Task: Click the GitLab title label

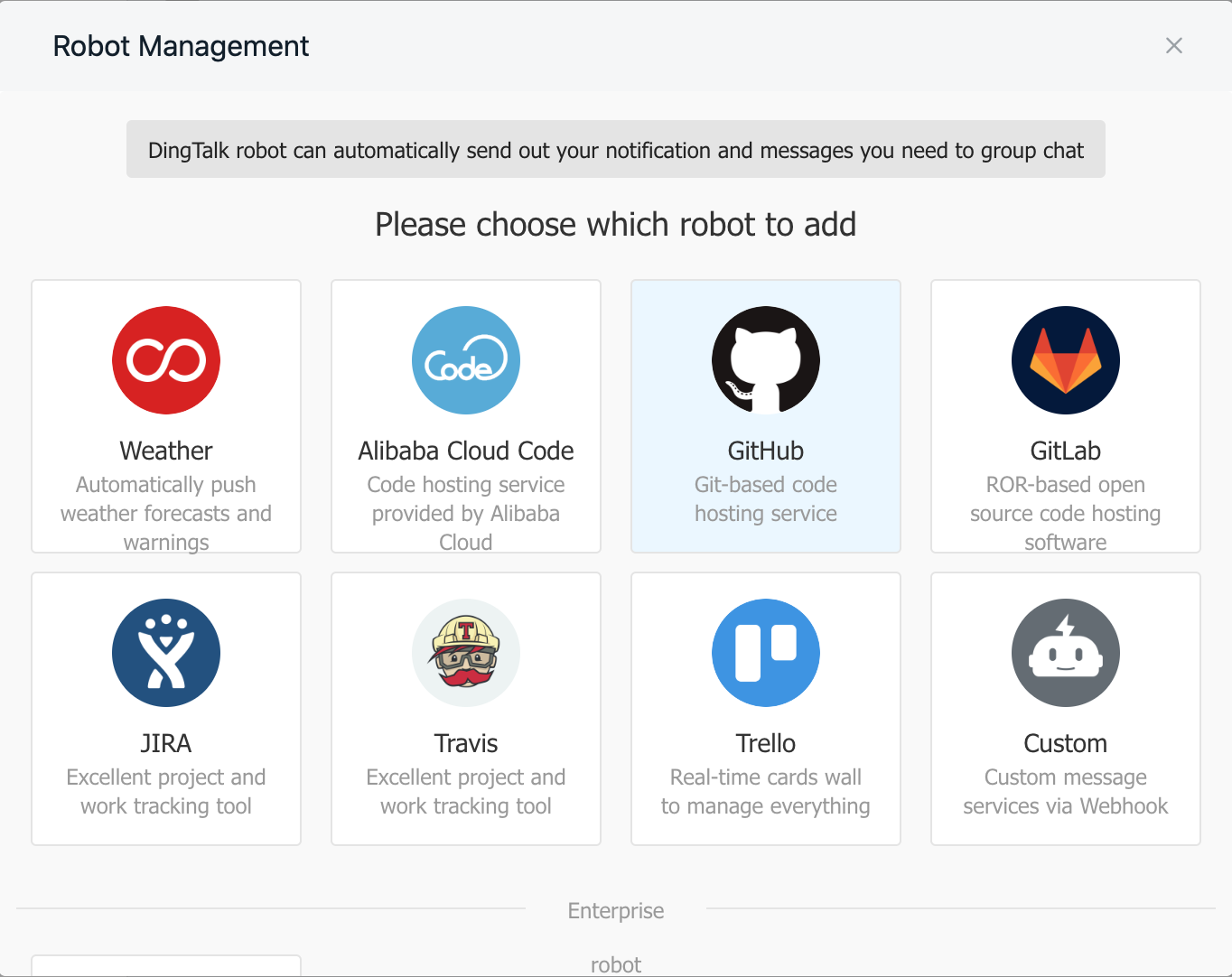Action: [x=1066, y=451]
